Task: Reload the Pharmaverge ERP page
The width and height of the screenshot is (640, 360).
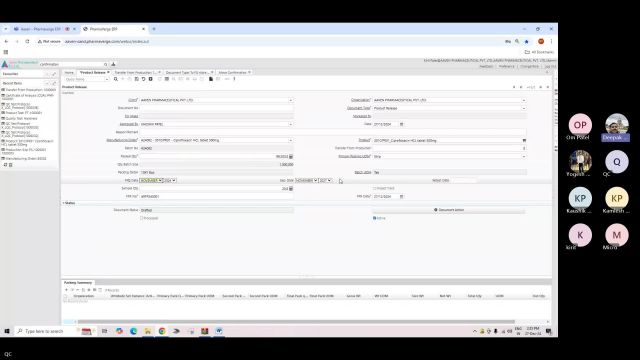Action: 27,41
